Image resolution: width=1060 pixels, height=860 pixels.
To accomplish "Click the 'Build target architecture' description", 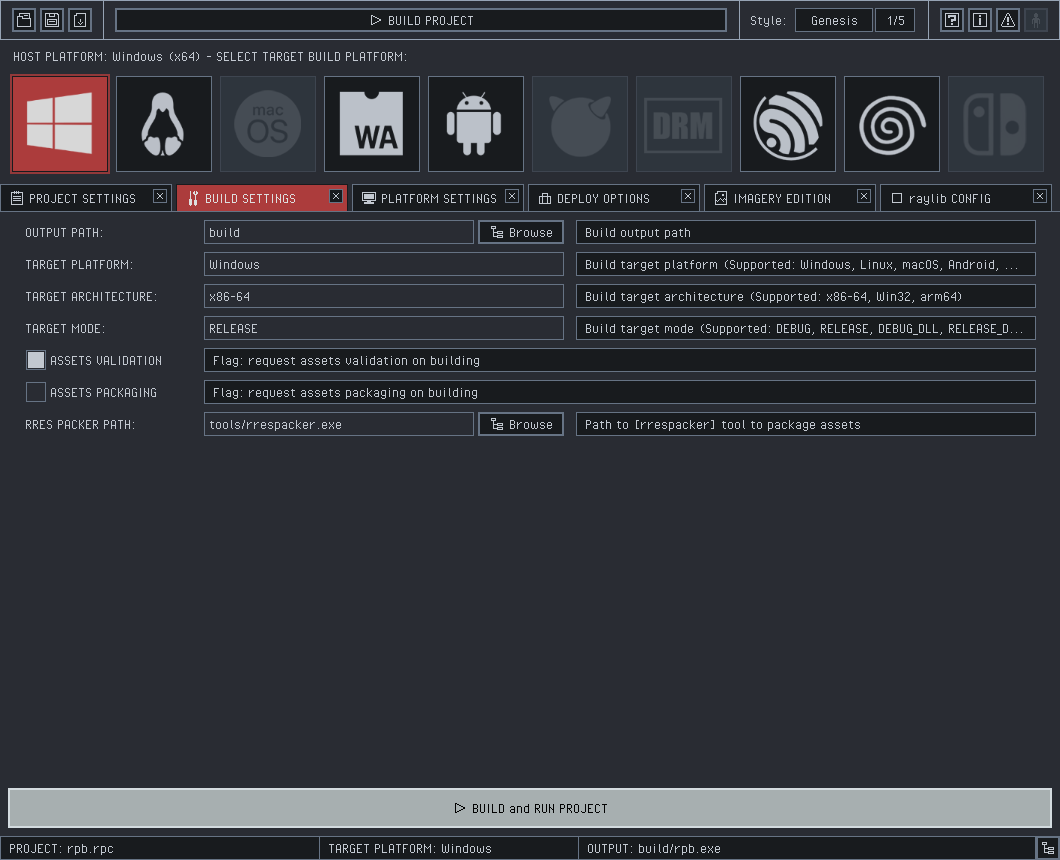I will pyautogui.click(x=806, y=296).
